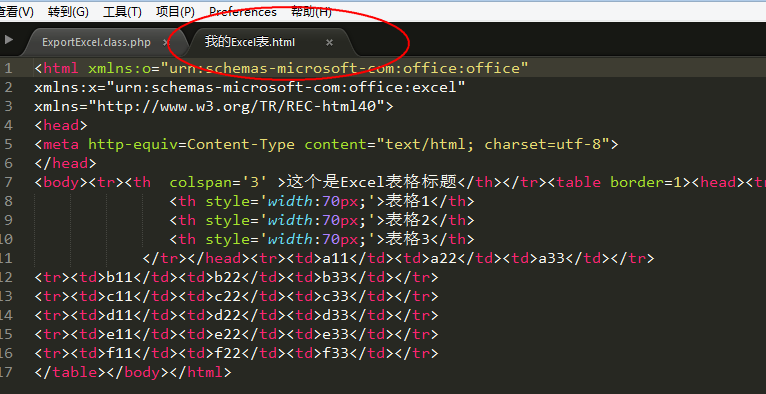
Task: Click the tab scroll arrow at left
Action: point(8,40)
